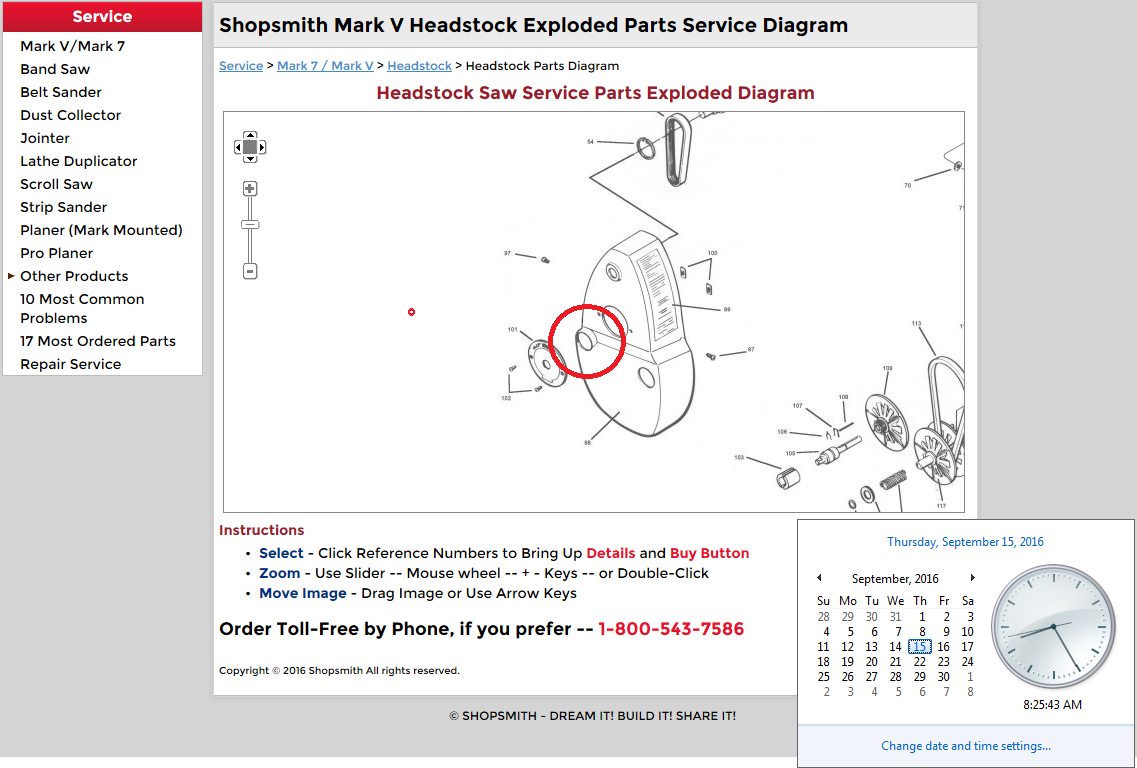Open 10 Most Common Problems
The image size is (1137, 768).
coord(82,309)
